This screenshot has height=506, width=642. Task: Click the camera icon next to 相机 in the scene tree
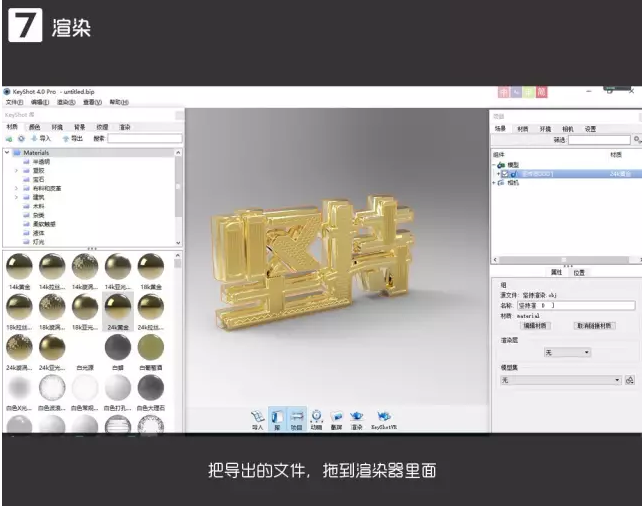pos(501,183)
